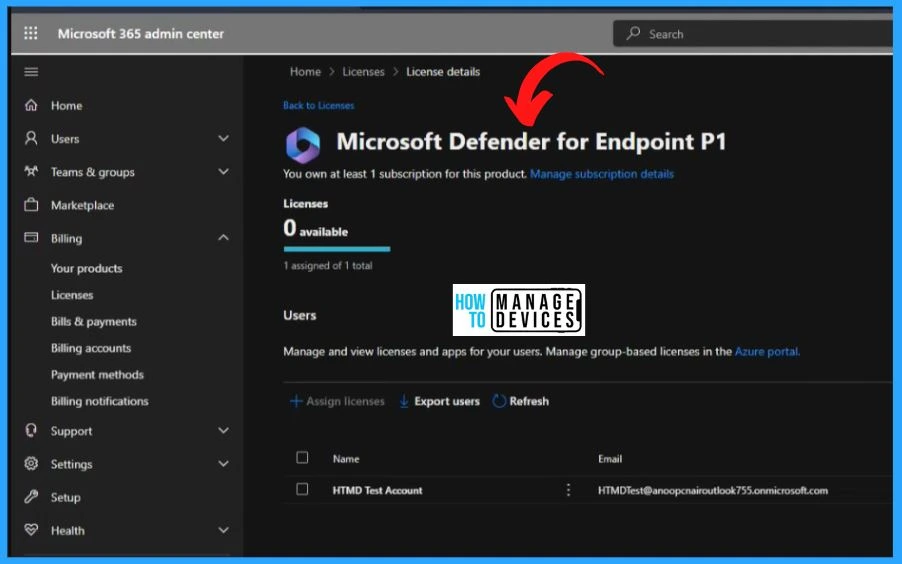Click License details in the breadcrumb
The image size is (902, 564).
click(x=443, y=71)
